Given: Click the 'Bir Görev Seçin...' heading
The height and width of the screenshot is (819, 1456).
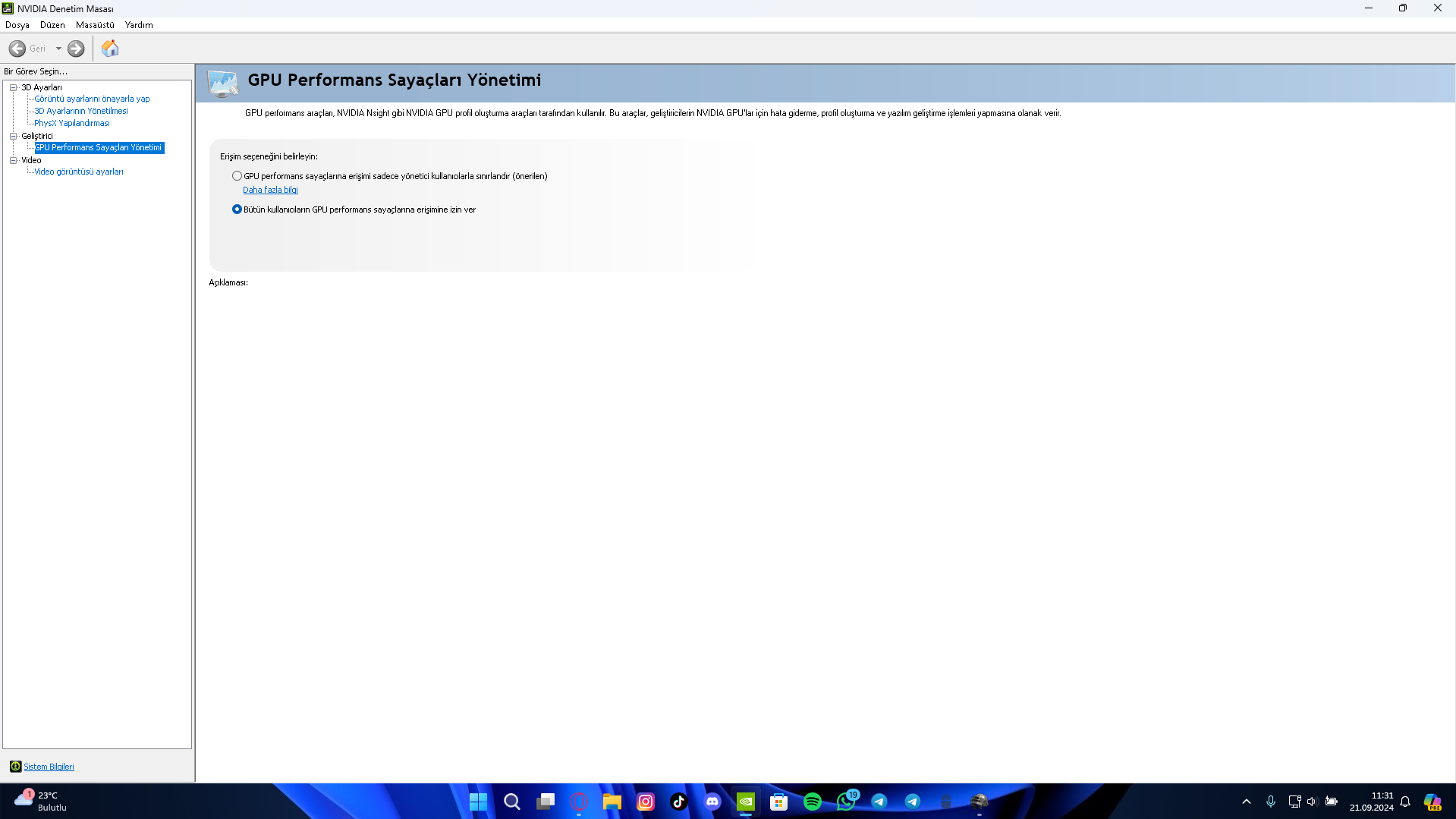Looking at the screenshot, I should click(36, 71).
